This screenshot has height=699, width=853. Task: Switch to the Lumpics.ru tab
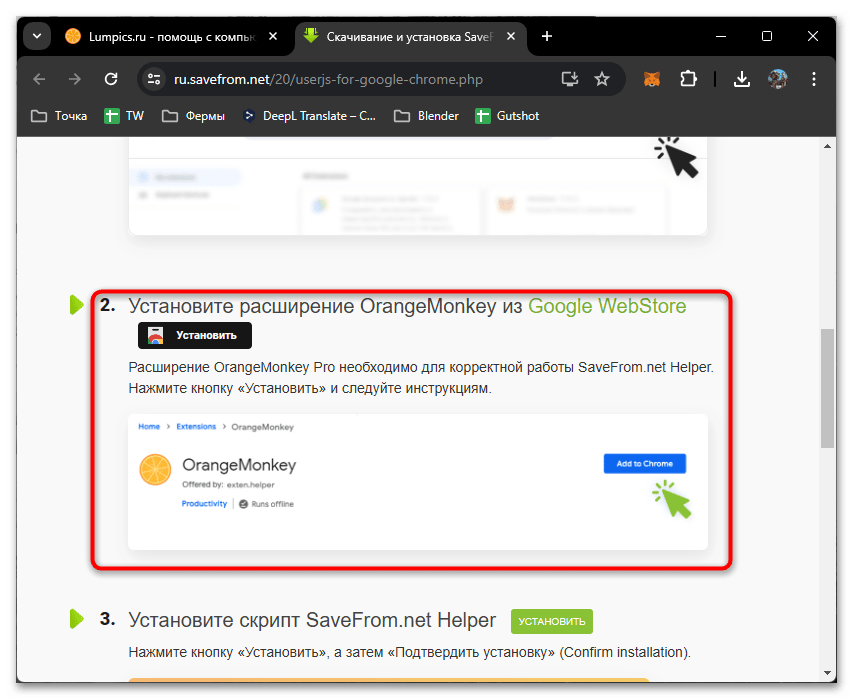click(x=160, y=37)
